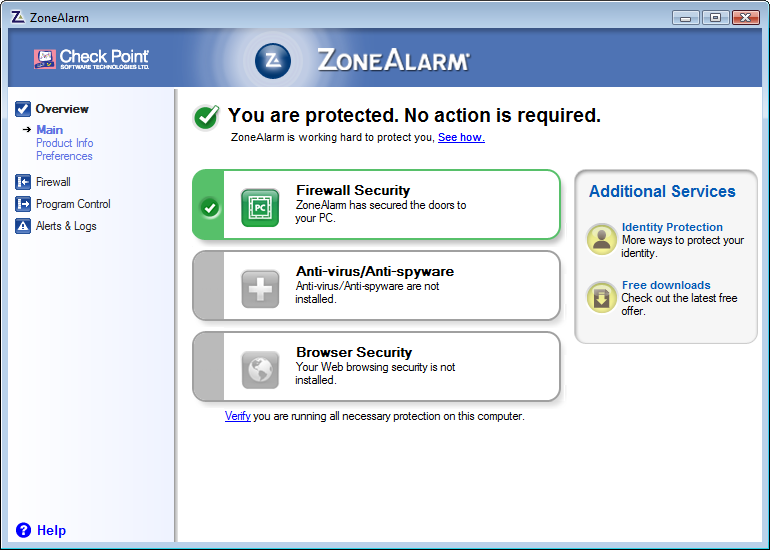Click the Identity Protection person icon
Viewport: 770px width, 550px height.
point(602,239)
